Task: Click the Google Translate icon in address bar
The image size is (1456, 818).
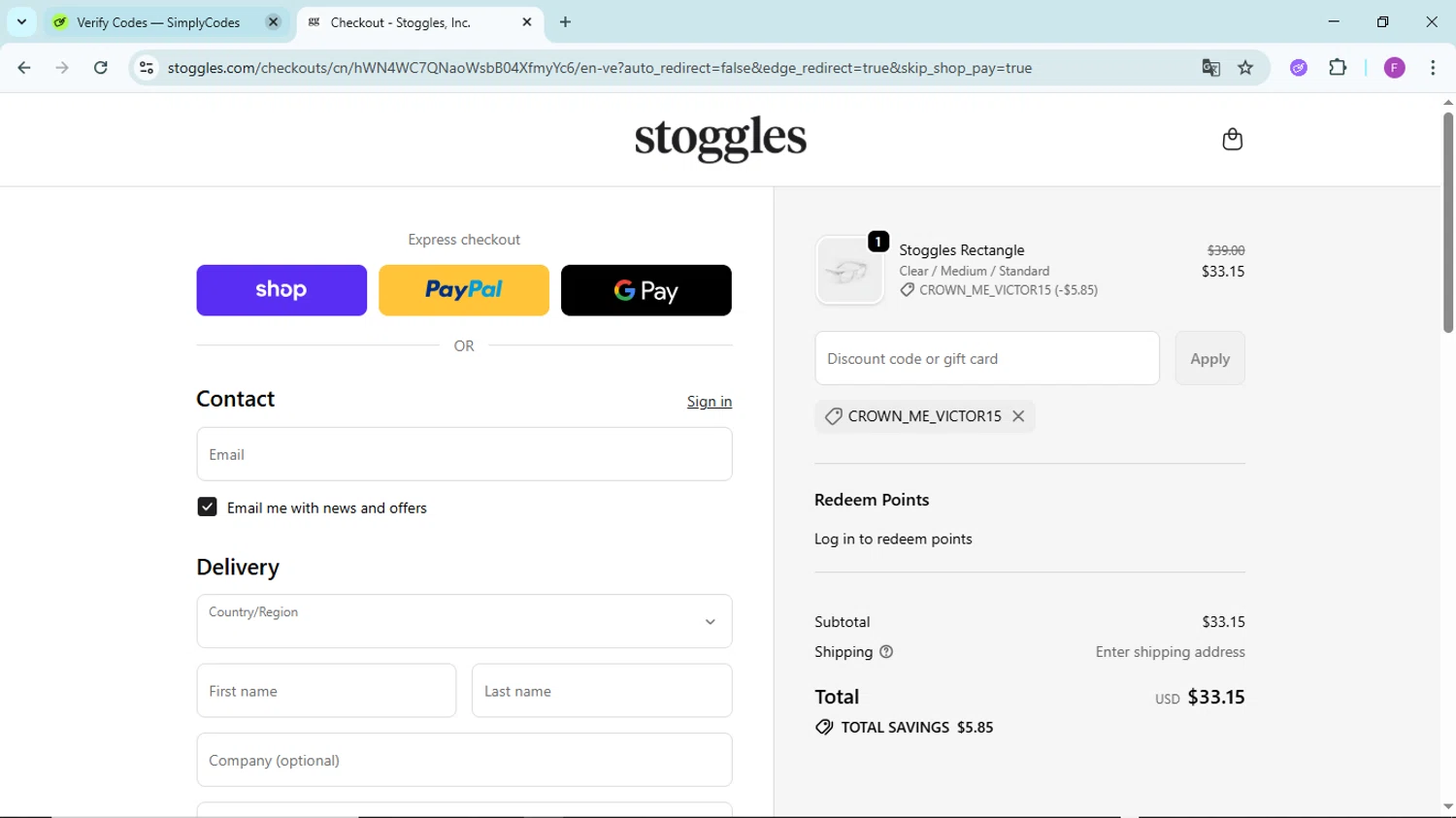Action: tap(1210, 68)
